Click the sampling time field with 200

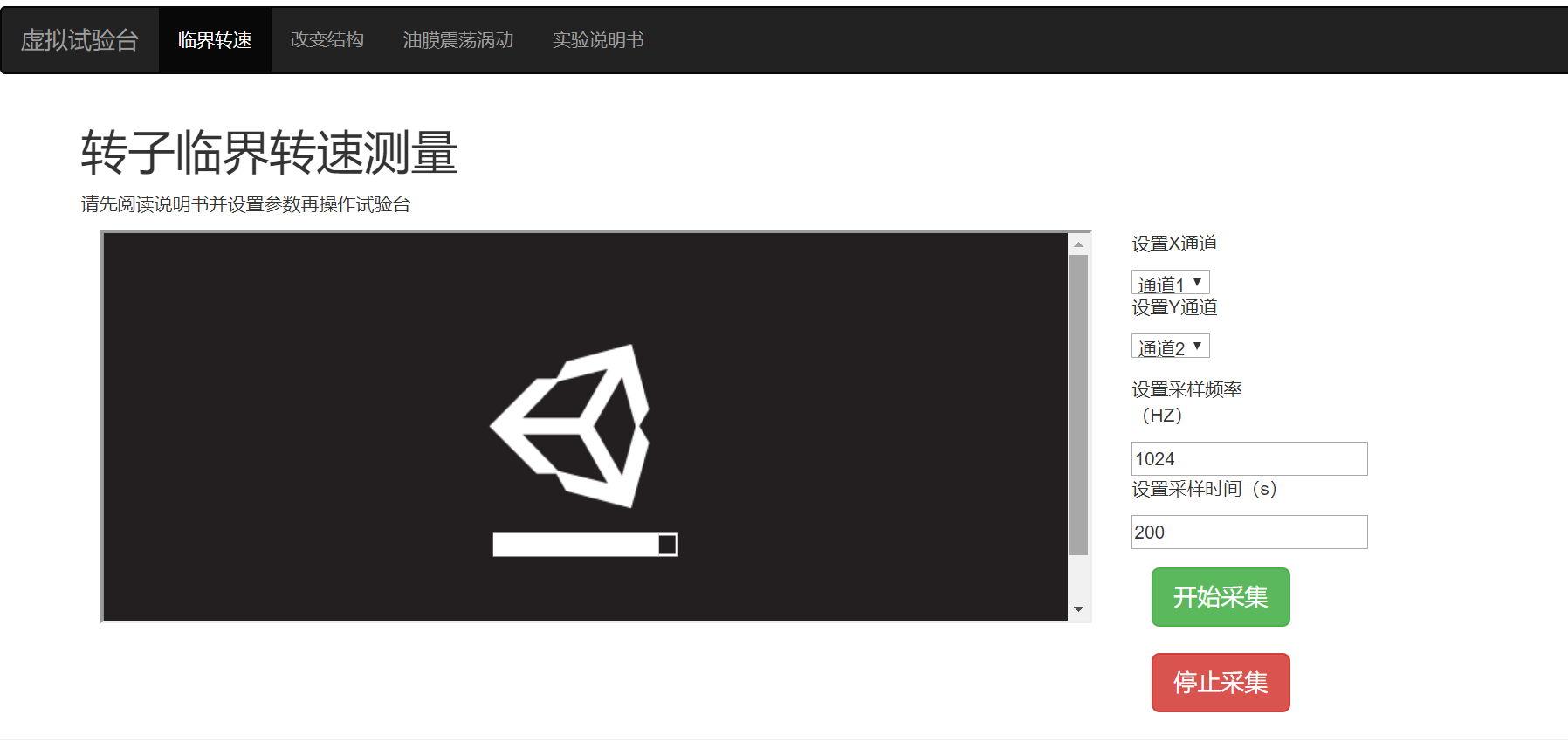click(x=1249, y=532)
